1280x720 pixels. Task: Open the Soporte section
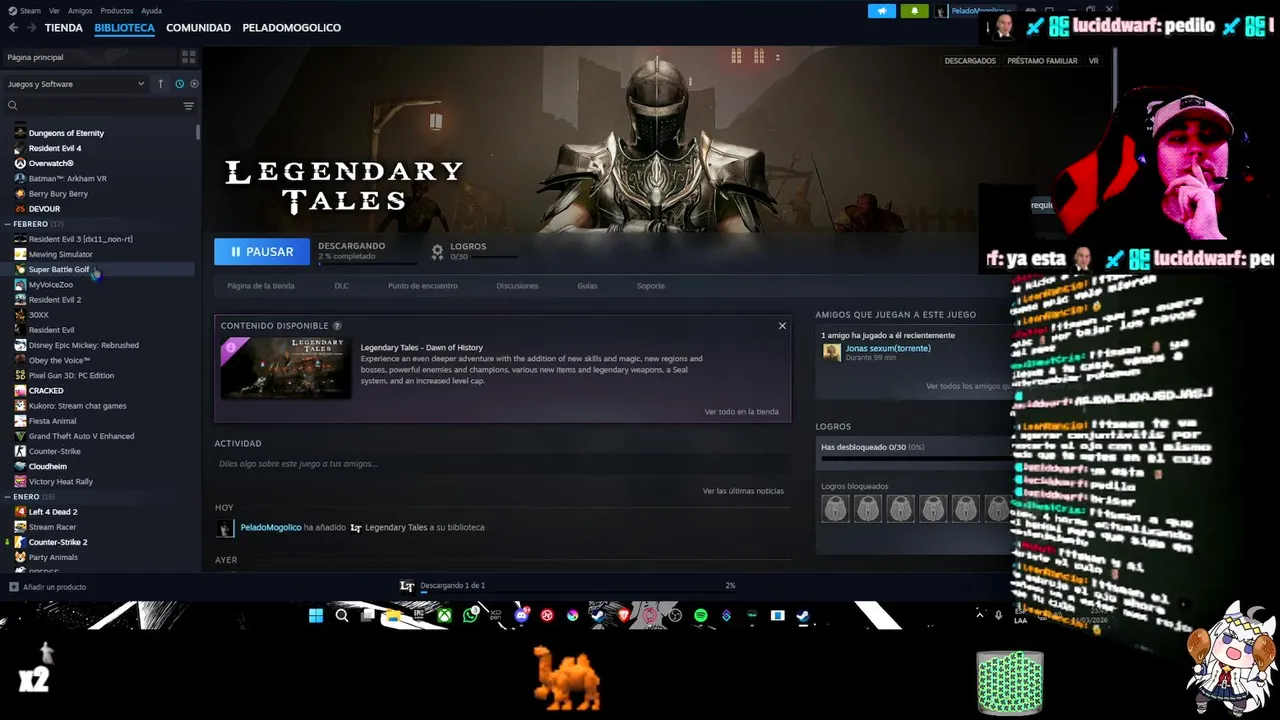click(x=651, y=286)
